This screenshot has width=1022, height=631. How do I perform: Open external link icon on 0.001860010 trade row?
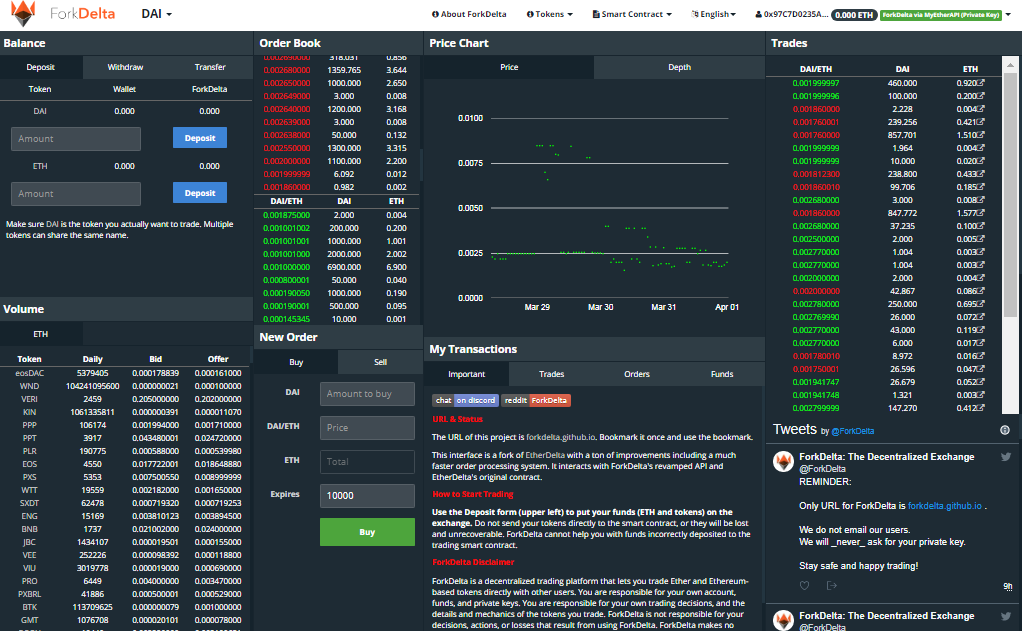981,187
